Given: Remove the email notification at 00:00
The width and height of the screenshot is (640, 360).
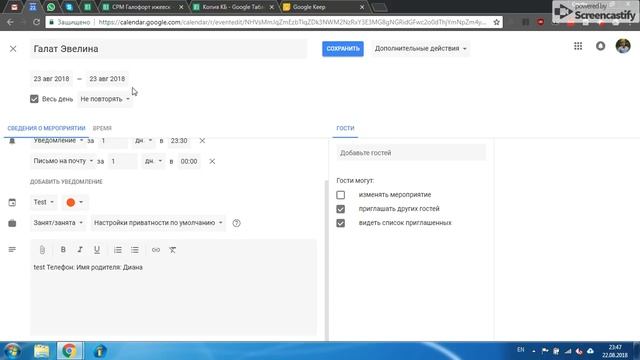Looking at the screenshot, I should click(x=212, y=161).
